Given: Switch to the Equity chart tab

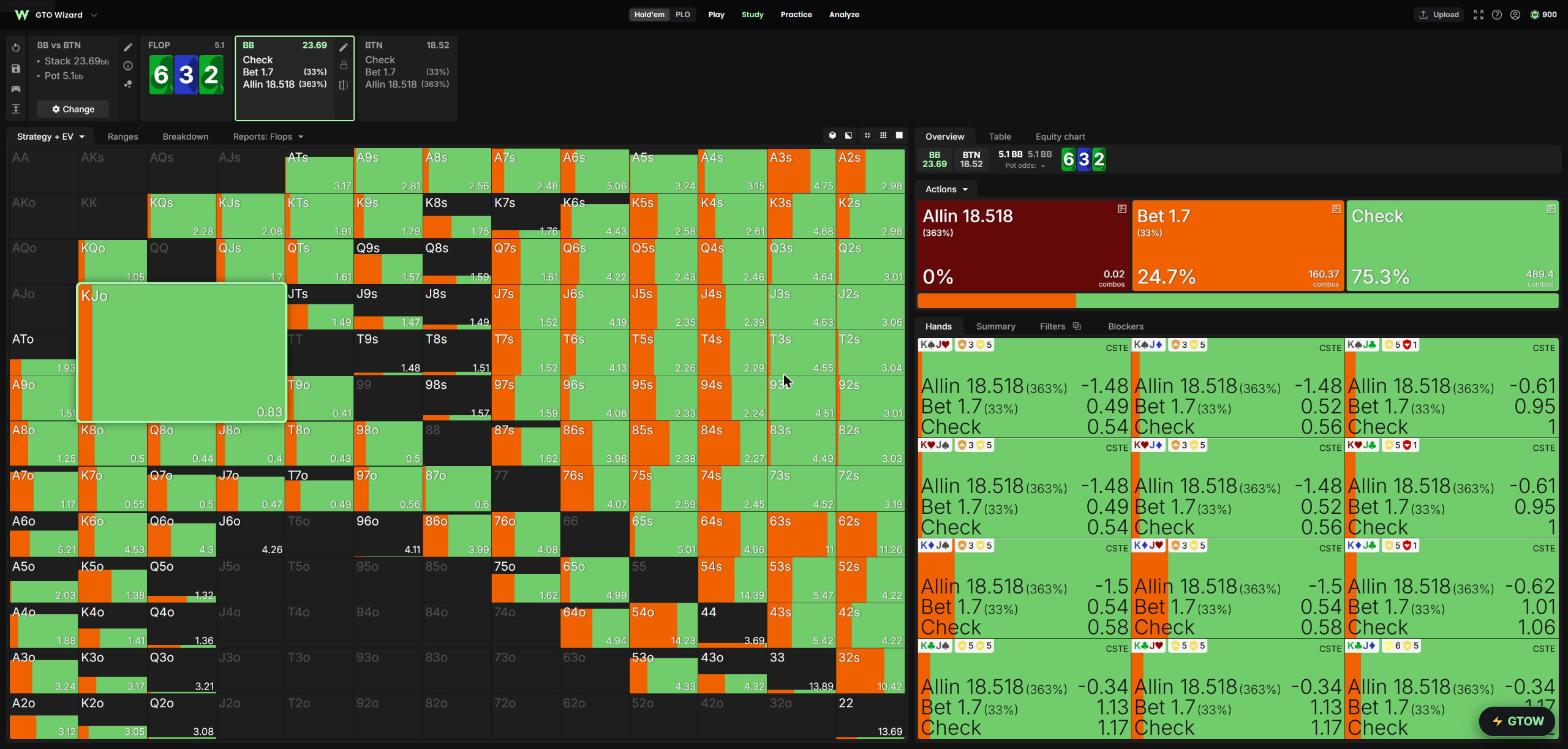Looking at the screenshot, I should [1060, 137].
